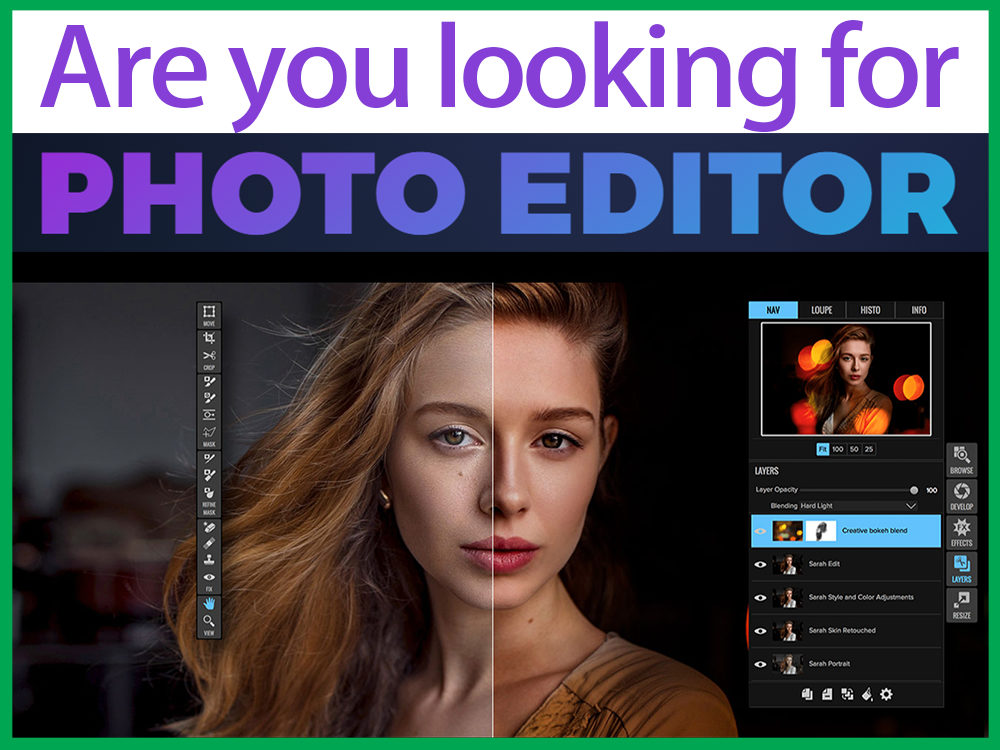Select the Masking Brush tool
The width and height of the screenshot is (1000, 750).
point(207,379)
